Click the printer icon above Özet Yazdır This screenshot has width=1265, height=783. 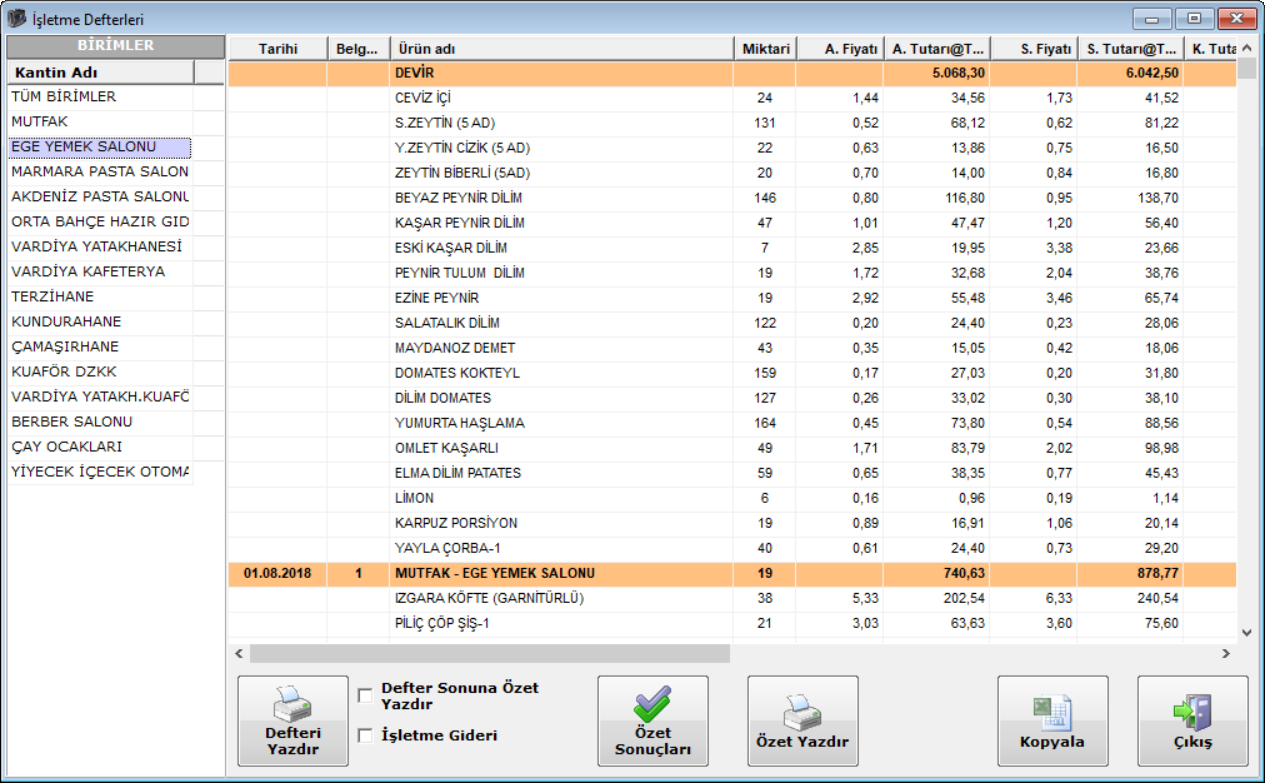click(802, 710)
